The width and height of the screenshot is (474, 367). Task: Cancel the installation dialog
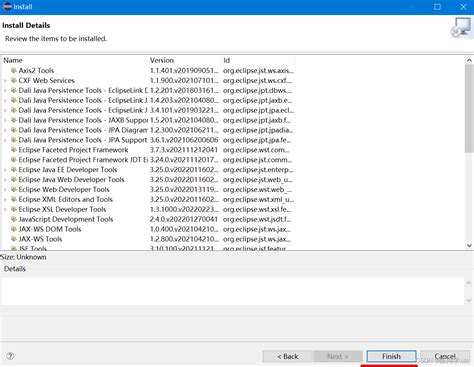click(445, 356)
